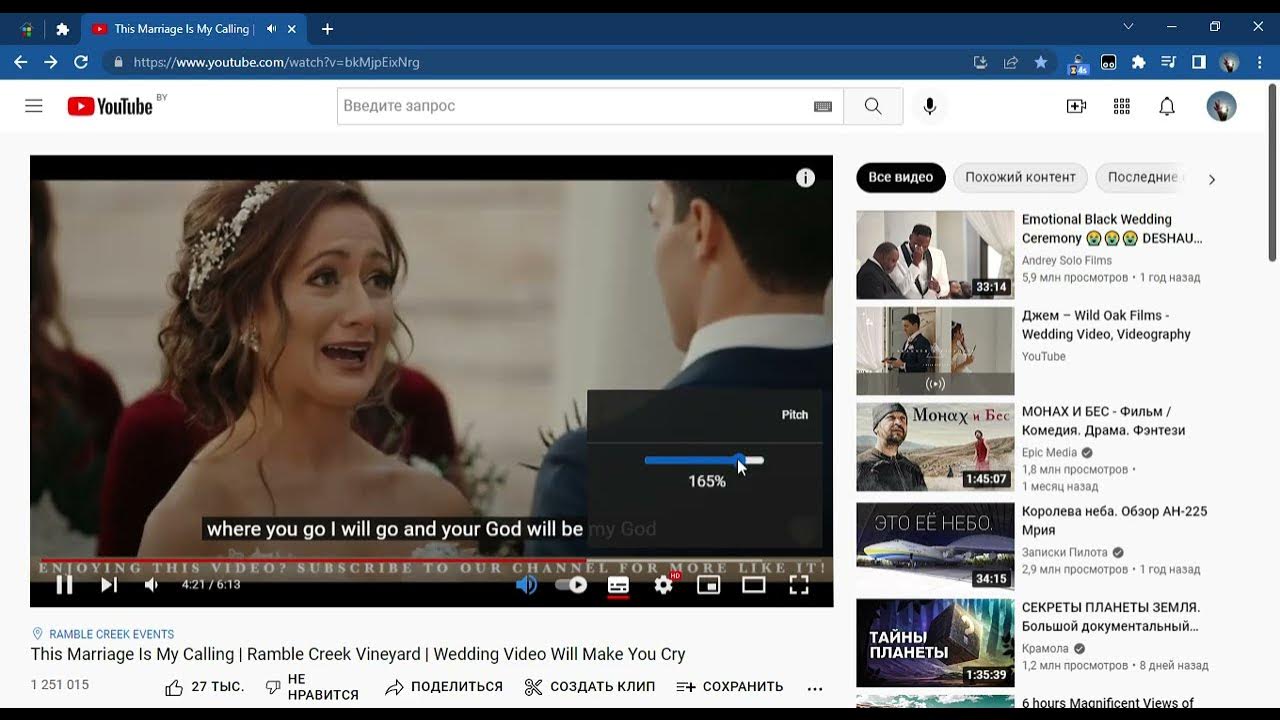1280x720 pixels.
Task: Click СОЗДАТЬ КЛИП button
Action: 589,687
